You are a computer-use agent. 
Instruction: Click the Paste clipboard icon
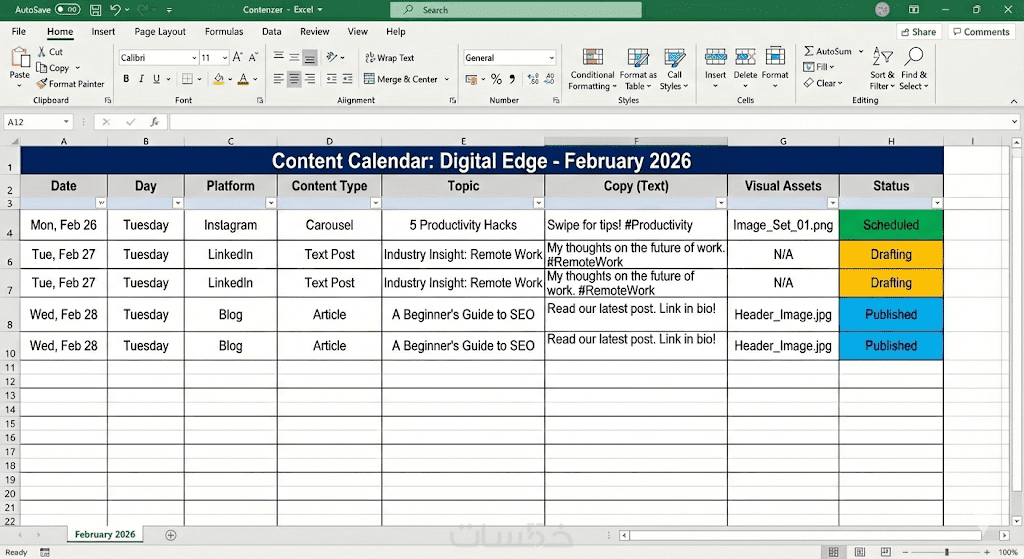click(20, 57)
